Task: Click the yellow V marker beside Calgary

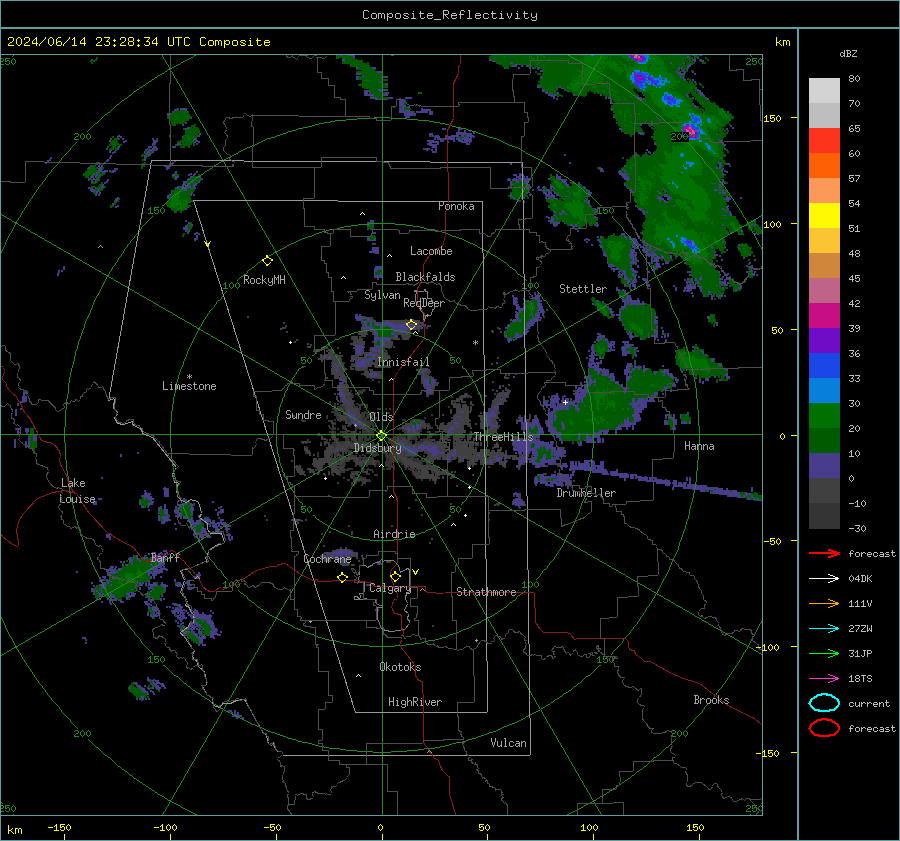Action: click(416, 572)
